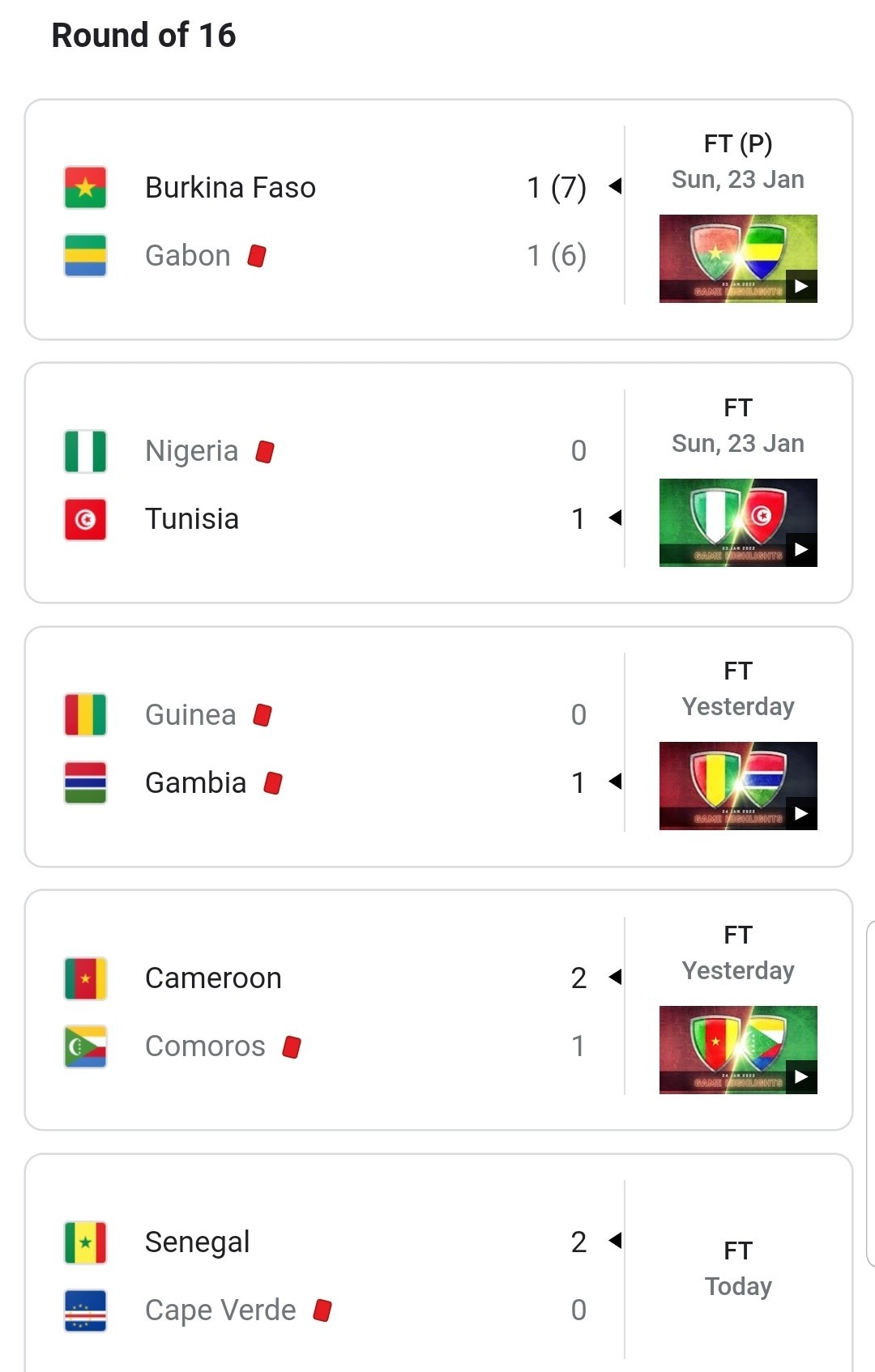The image size is (875, 1372).
Task: Click the Nigeria flag icon
Action: coord(85,451)
